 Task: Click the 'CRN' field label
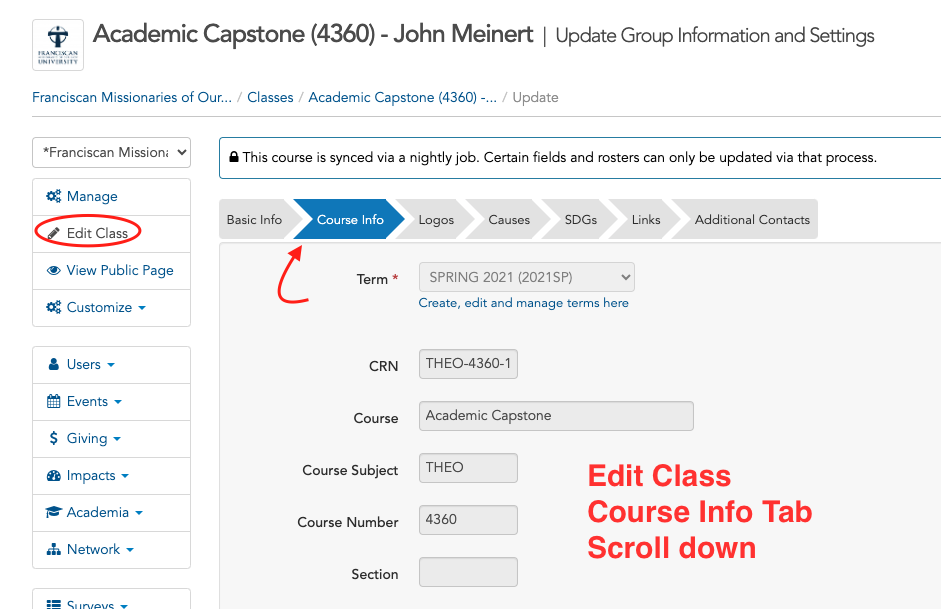point(383,366)
